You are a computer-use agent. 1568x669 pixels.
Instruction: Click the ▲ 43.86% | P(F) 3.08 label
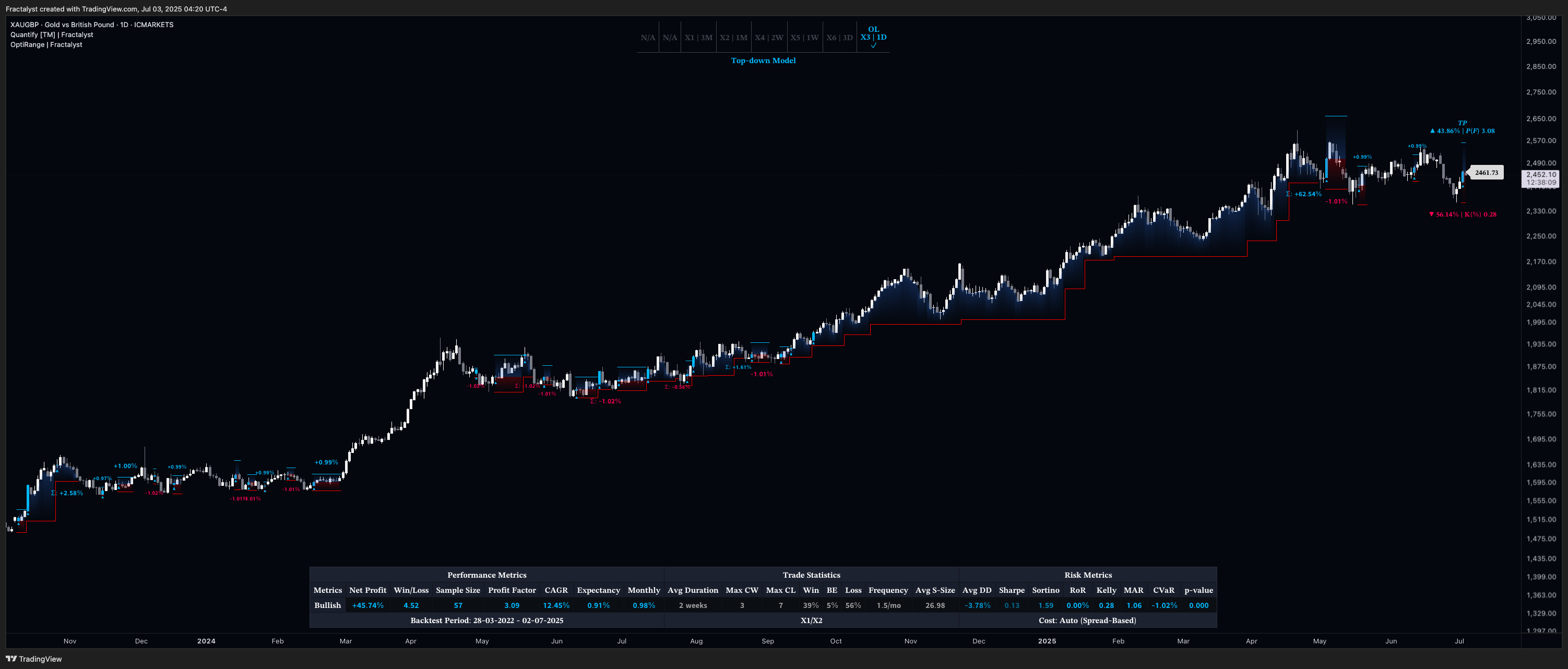1462,131
